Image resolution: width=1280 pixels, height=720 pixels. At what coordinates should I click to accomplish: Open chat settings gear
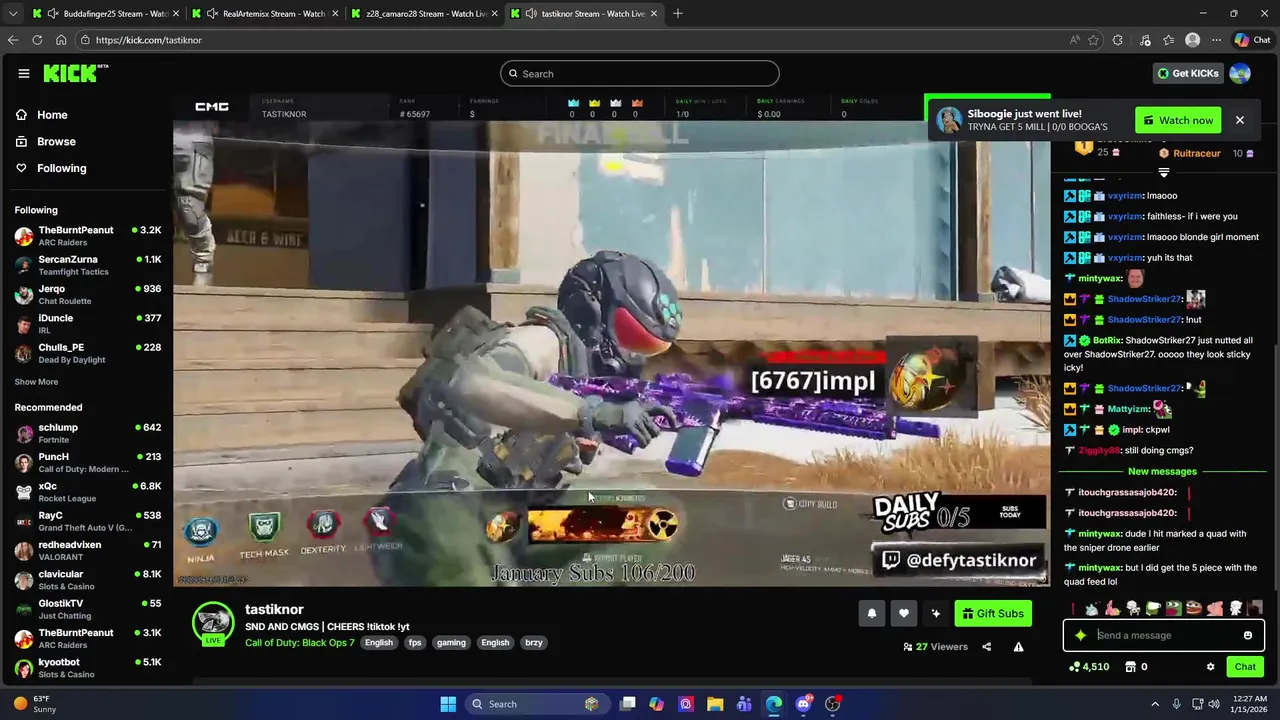point(1210,667)
